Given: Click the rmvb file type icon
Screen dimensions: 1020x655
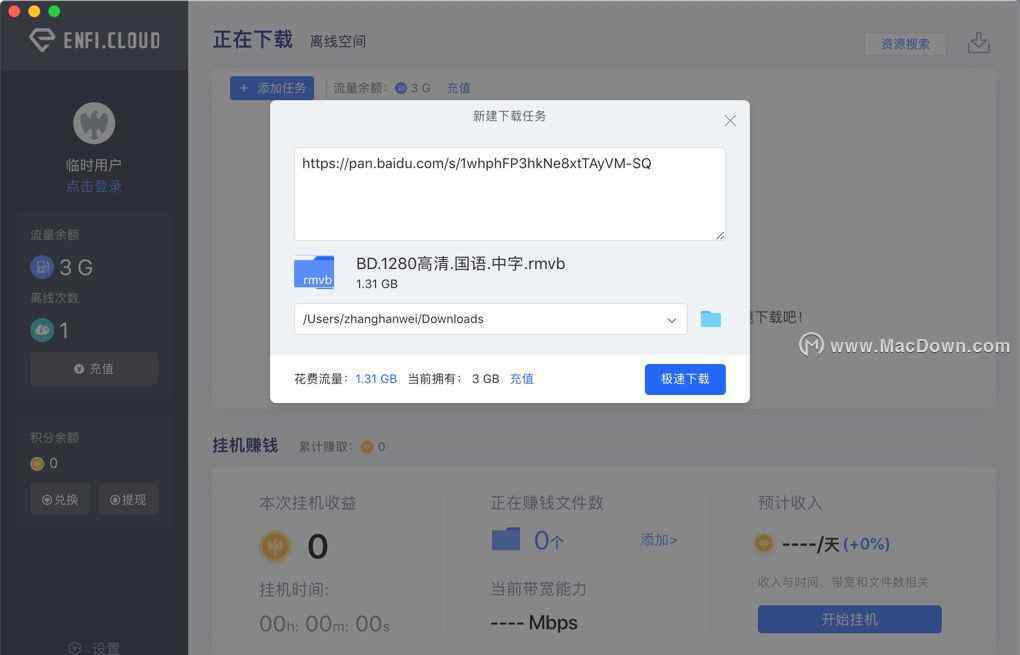Looking at the screenshot, I should 314,273.
